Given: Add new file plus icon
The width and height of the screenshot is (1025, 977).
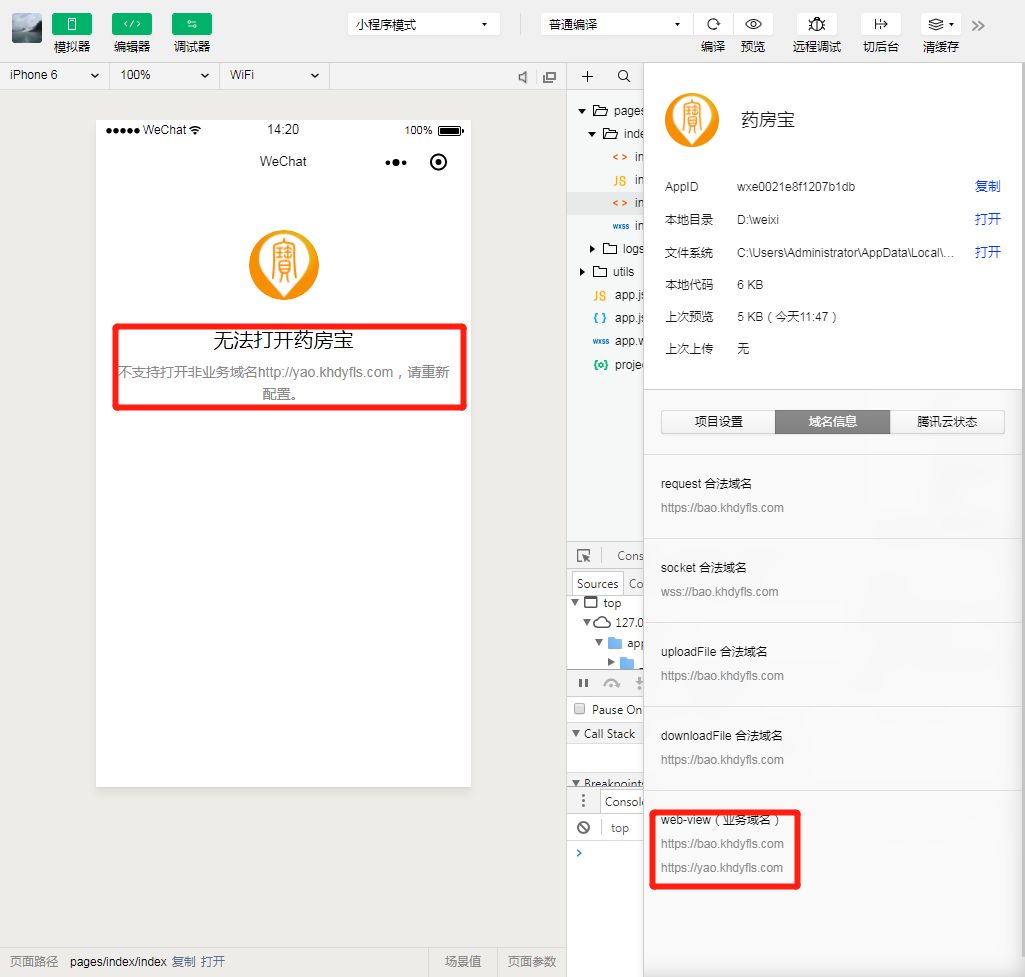Looking at the screenshot, I should 588,76.
